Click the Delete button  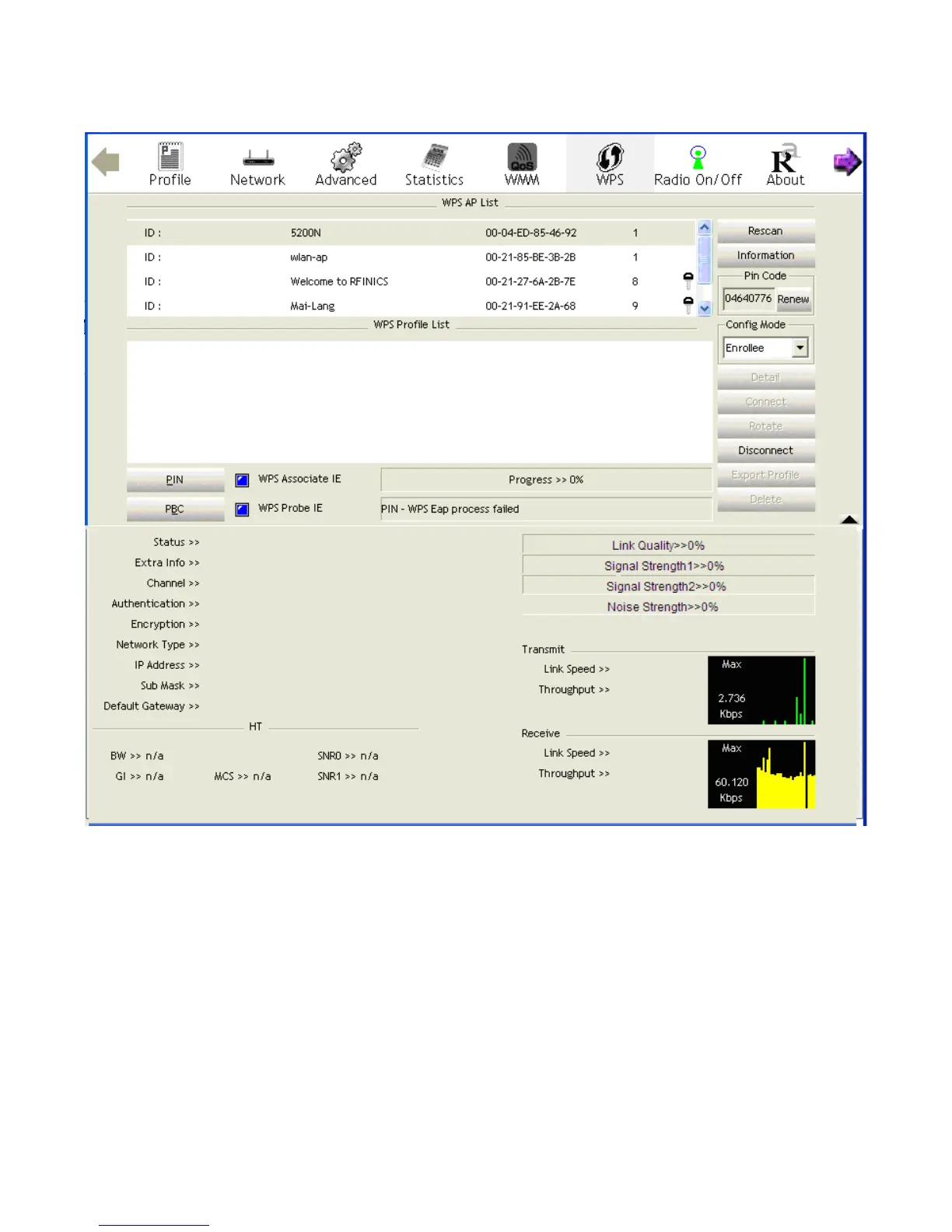[765, 499]
